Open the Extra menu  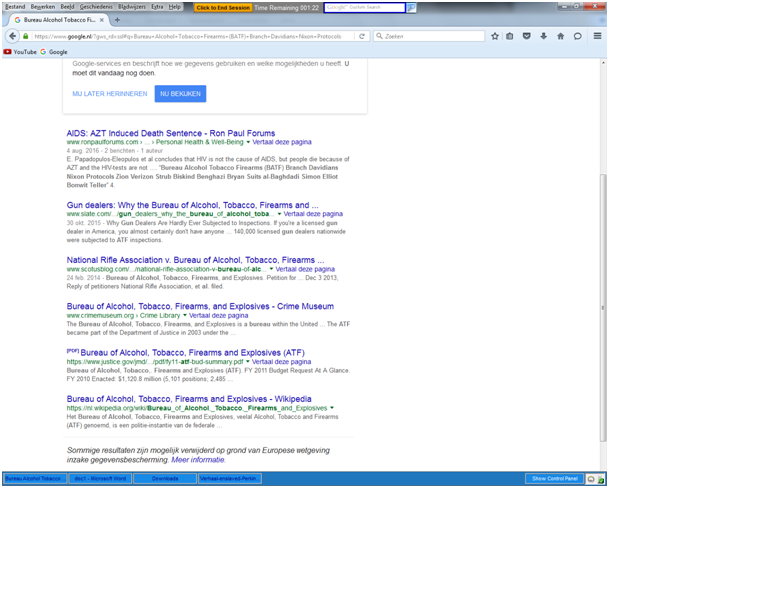157,7
